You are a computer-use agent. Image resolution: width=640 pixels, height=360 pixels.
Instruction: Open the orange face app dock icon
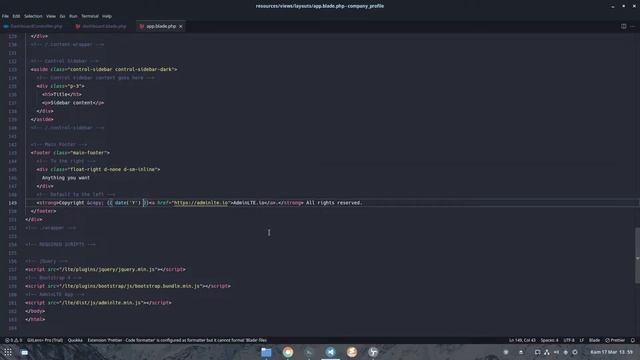pos(352,352)
